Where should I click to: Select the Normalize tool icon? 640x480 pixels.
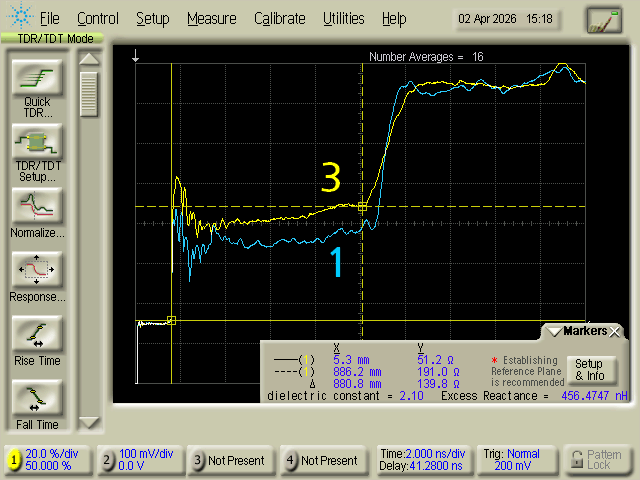(37, 205)
